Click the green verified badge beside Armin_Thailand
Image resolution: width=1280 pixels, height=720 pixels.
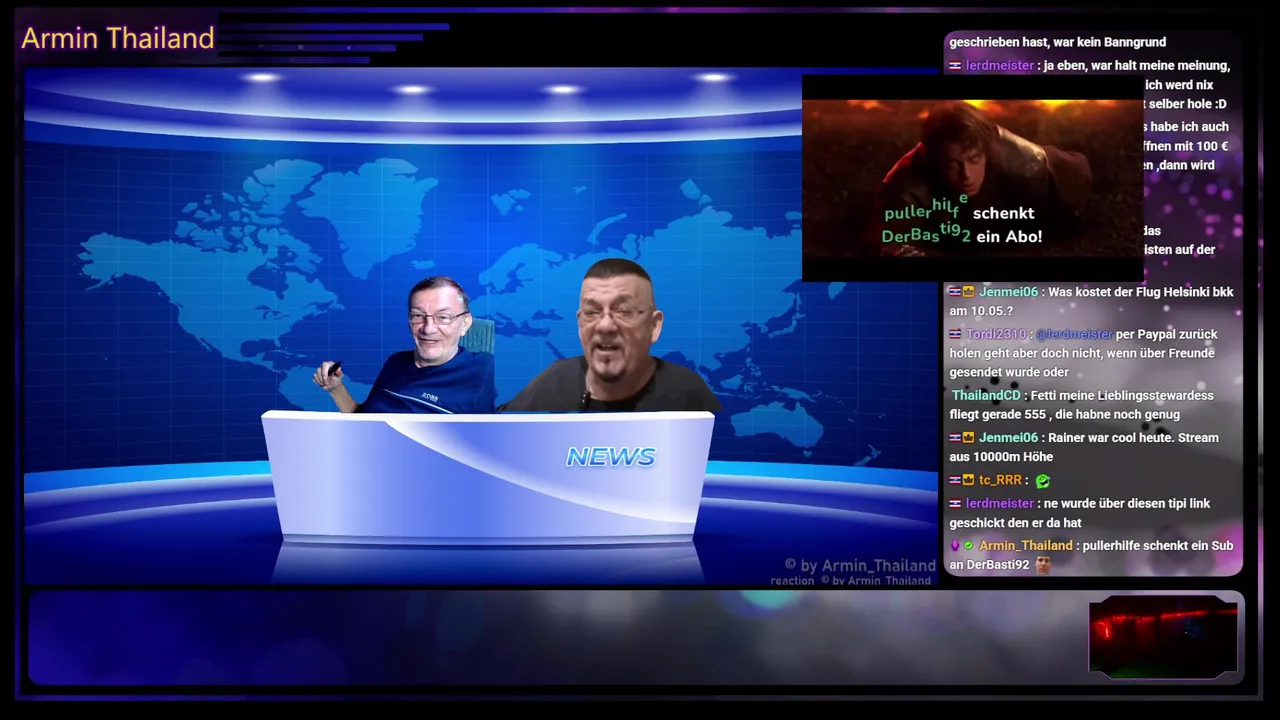968,546
